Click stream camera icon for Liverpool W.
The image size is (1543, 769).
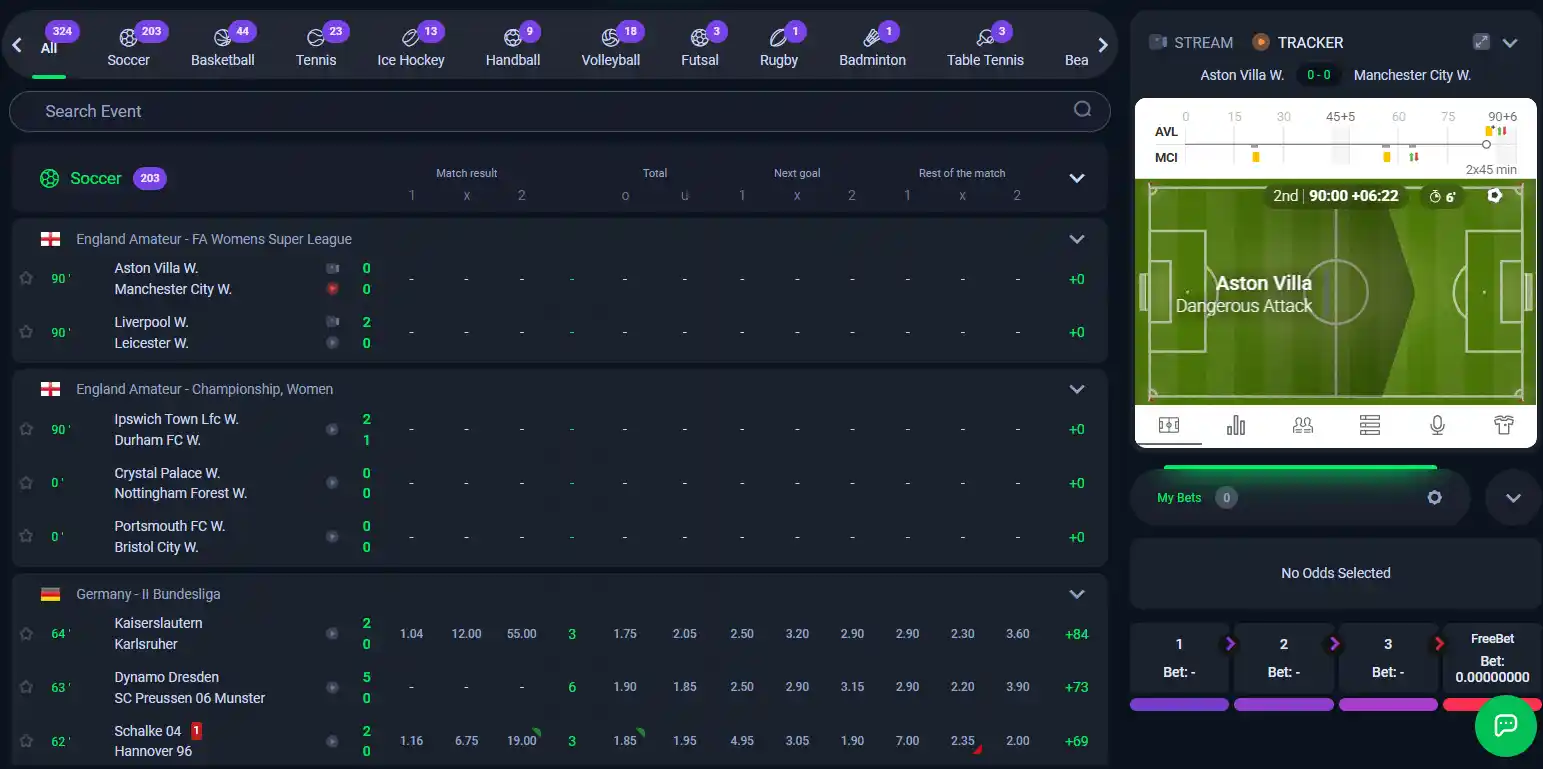[332, 322]
